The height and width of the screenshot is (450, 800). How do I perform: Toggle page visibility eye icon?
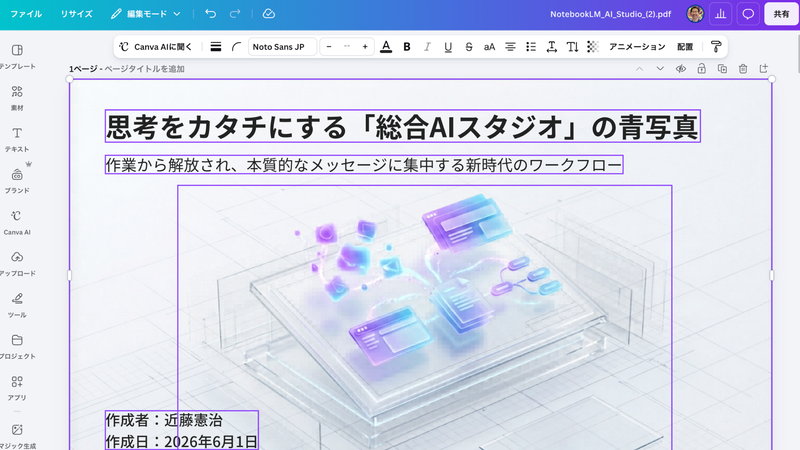tap(681, 68)
